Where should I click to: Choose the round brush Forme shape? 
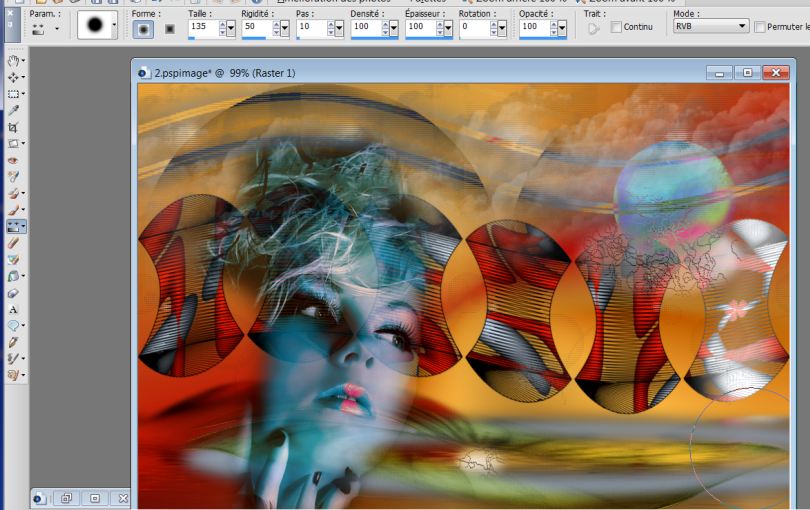pyautogui.click(x=143, y=29)
